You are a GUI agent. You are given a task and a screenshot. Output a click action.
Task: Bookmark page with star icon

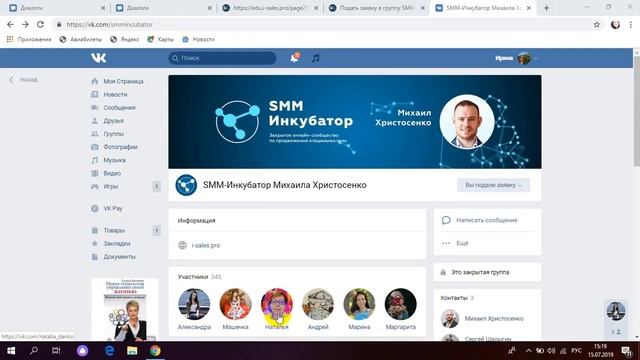pyautogui.click(x=596, y=24)
